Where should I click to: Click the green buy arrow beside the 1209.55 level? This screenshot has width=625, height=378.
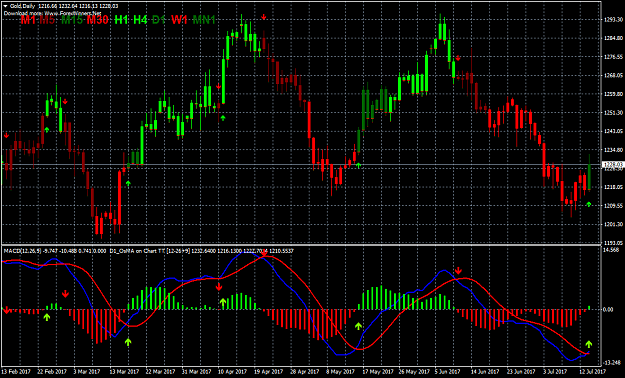(589, 204)
